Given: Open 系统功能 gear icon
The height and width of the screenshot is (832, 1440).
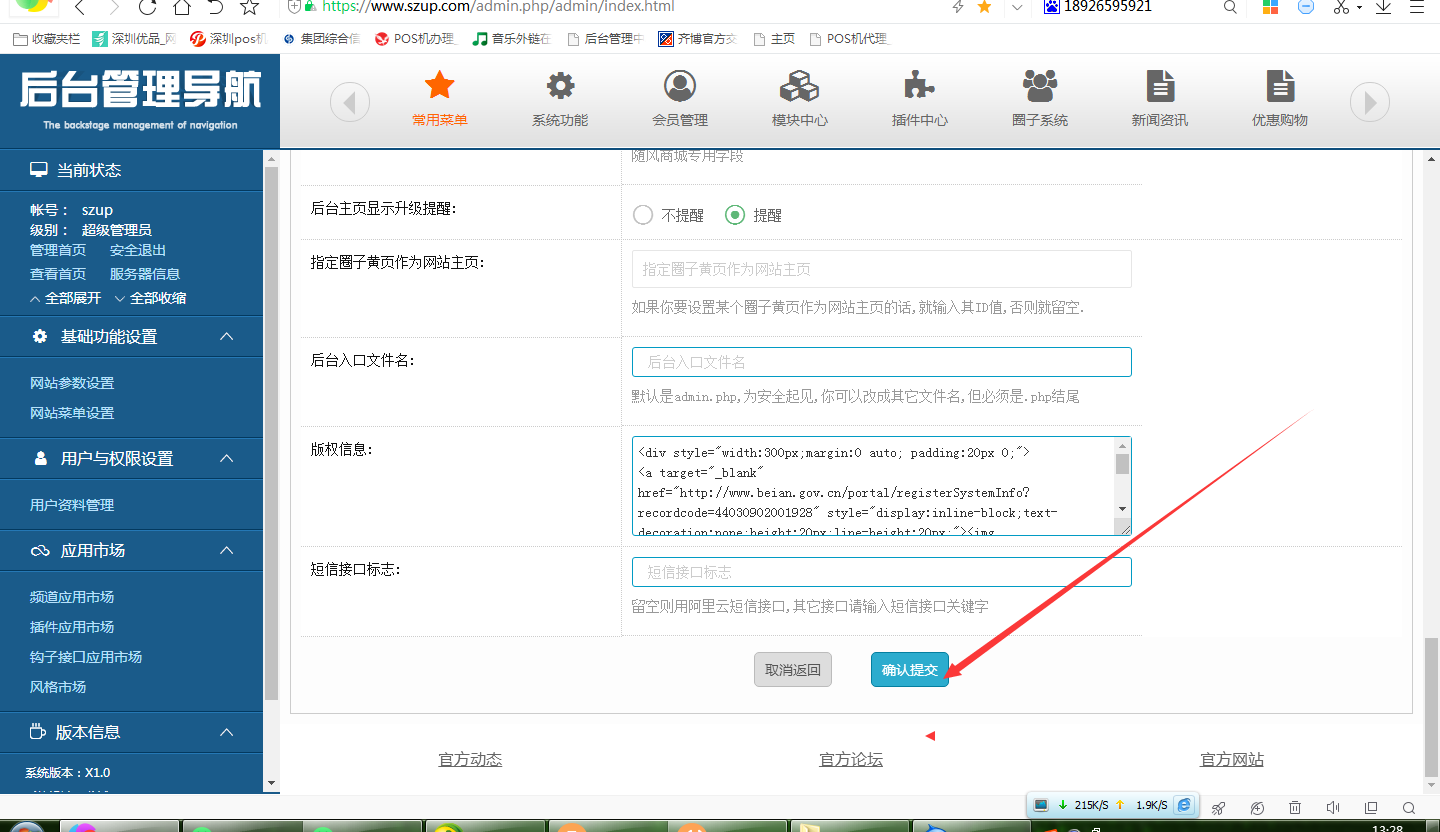Looking at the screenshot, I should coord(560,87).
